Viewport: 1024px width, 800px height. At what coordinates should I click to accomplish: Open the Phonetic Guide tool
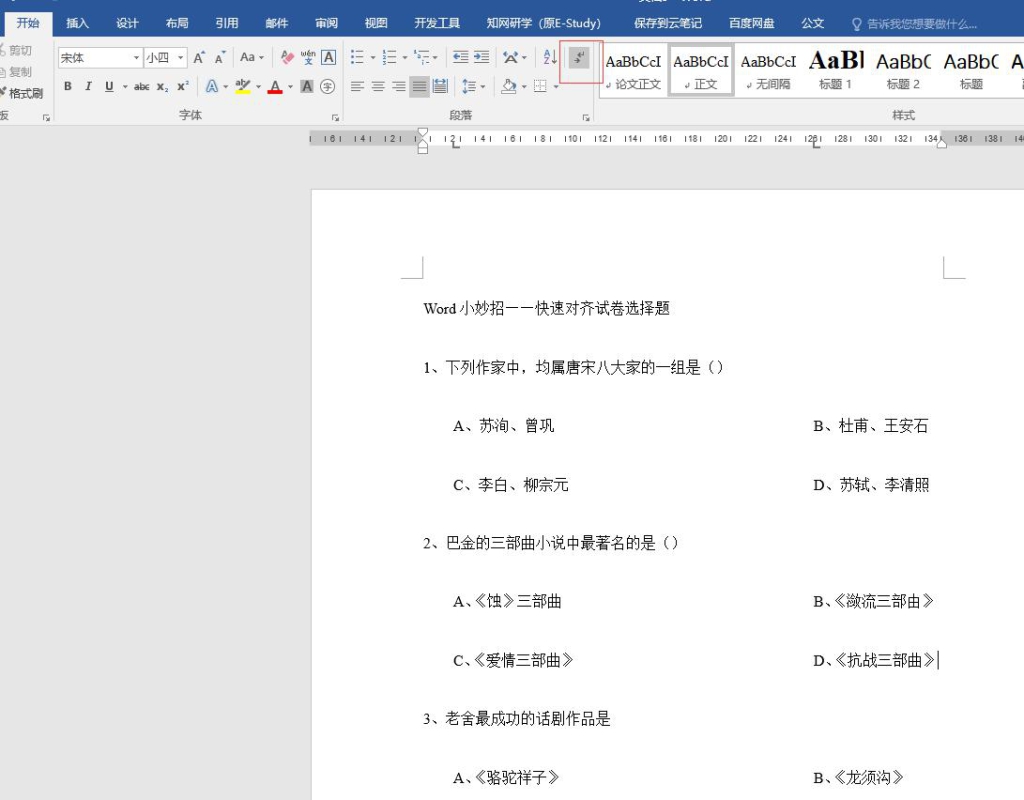[x=307, y=57]
